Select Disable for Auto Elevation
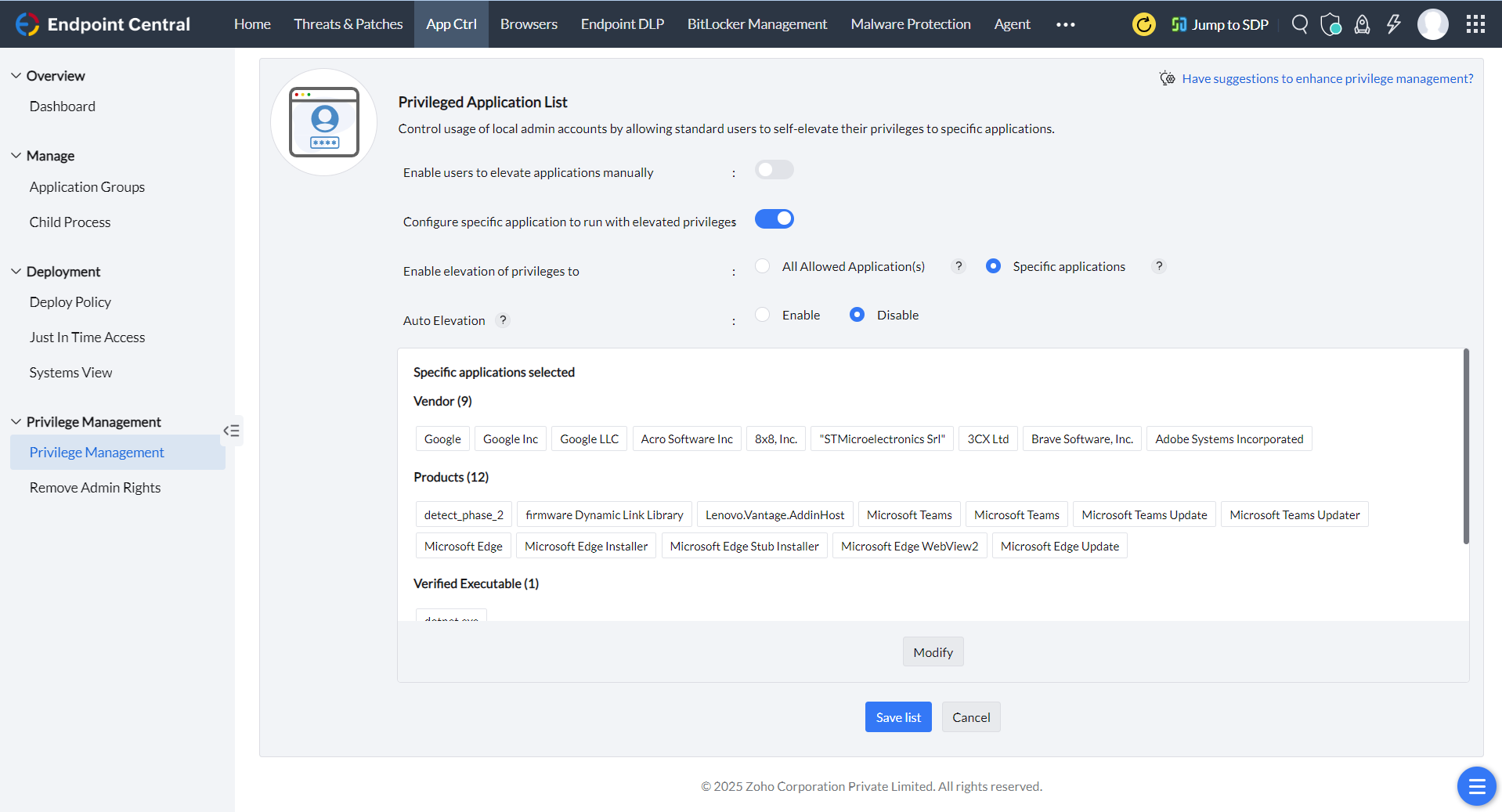1502x812 pixels. pyautogui.click(x=858, y=315)
